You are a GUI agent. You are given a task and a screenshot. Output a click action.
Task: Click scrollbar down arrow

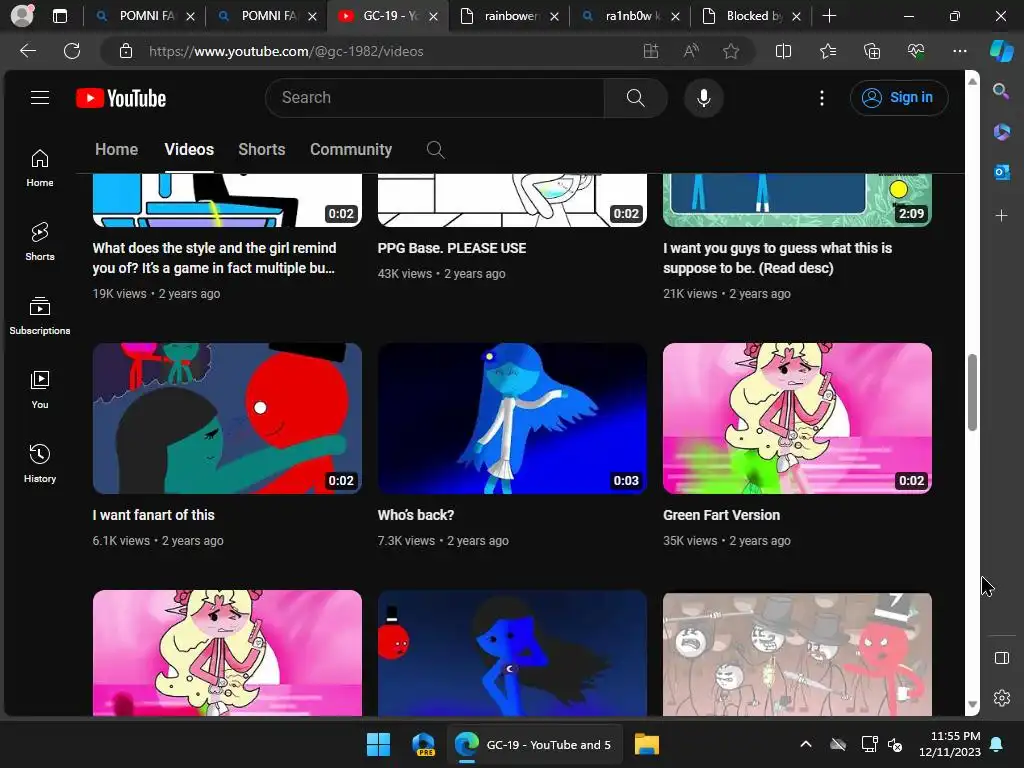(x=972, y=705)
